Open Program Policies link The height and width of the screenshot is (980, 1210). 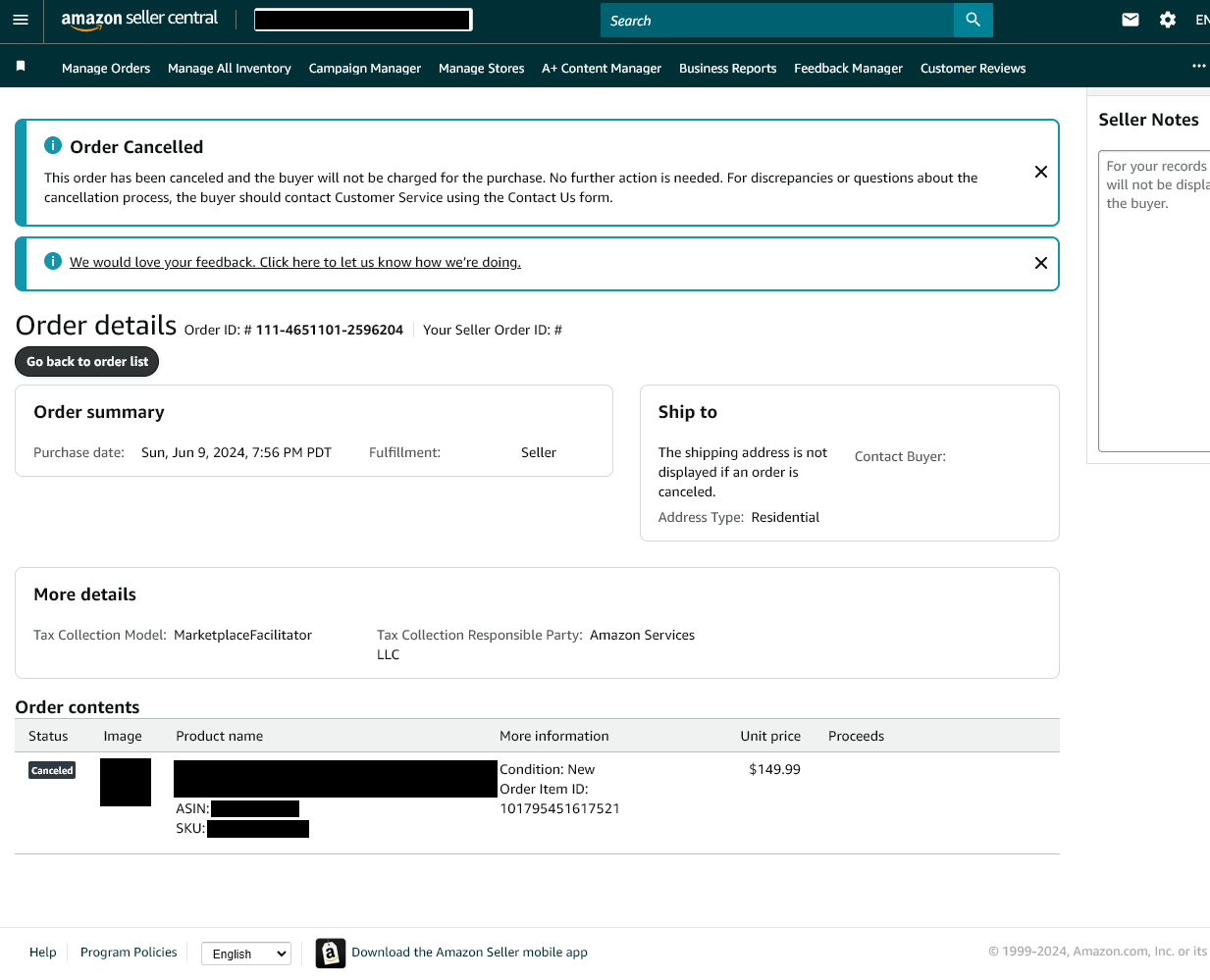pyautogui.click(x=129, y=952)
